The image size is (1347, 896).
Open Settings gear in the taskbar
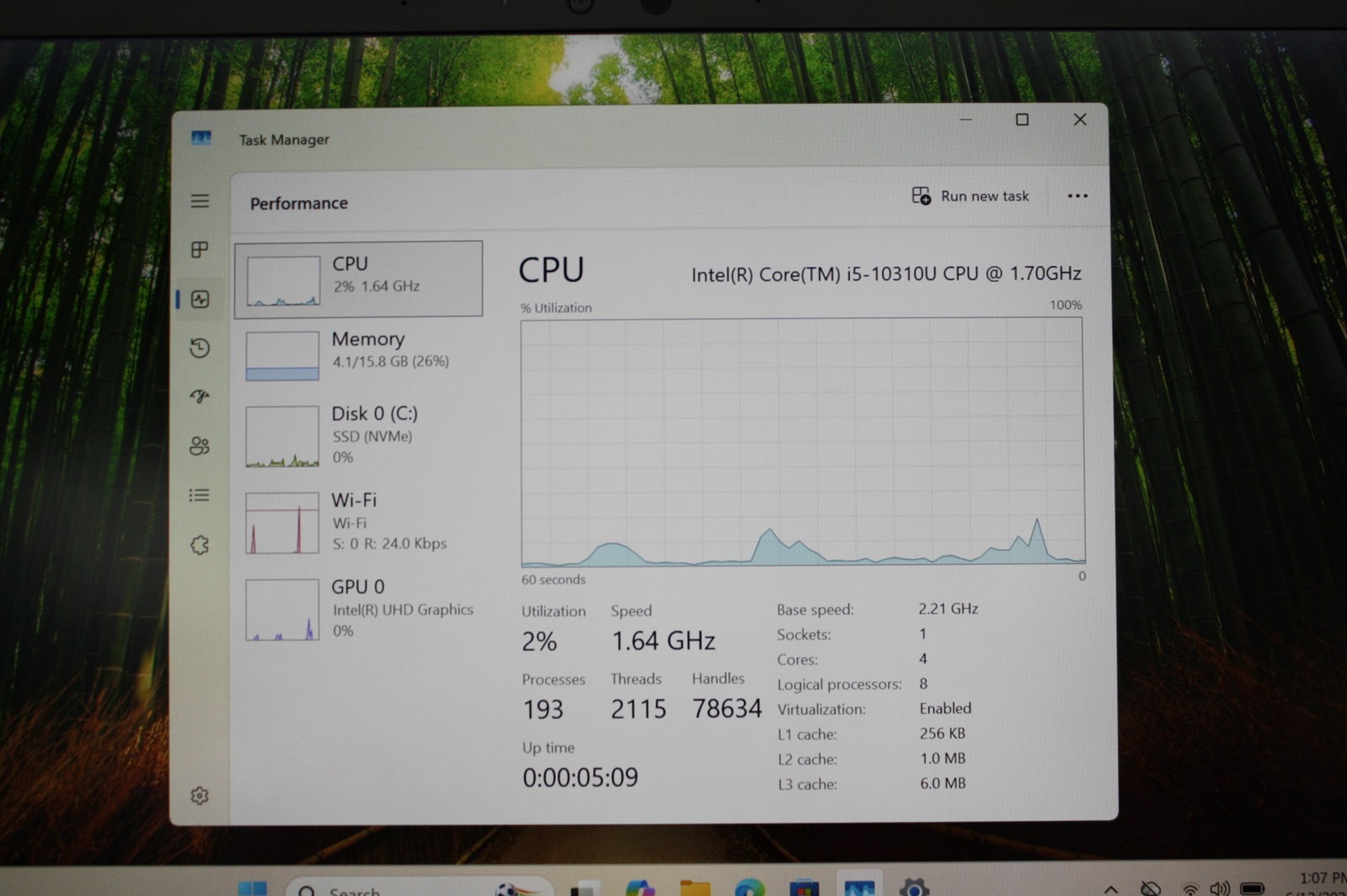[914, 888]
